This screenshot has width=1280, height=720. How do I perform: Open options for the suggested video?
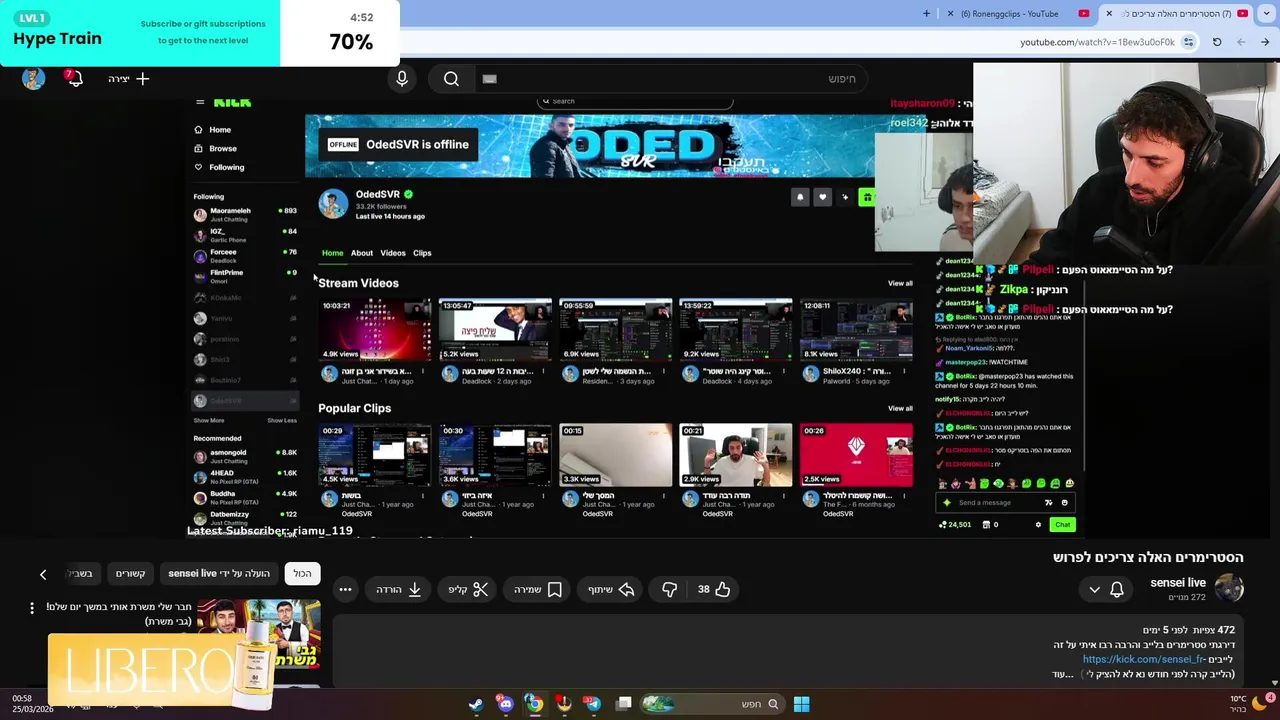click(32, 607)
